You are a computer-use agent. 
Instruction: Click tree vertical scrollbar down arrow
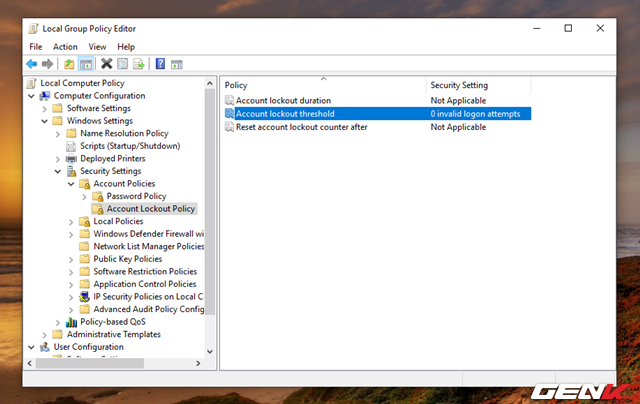210,352
